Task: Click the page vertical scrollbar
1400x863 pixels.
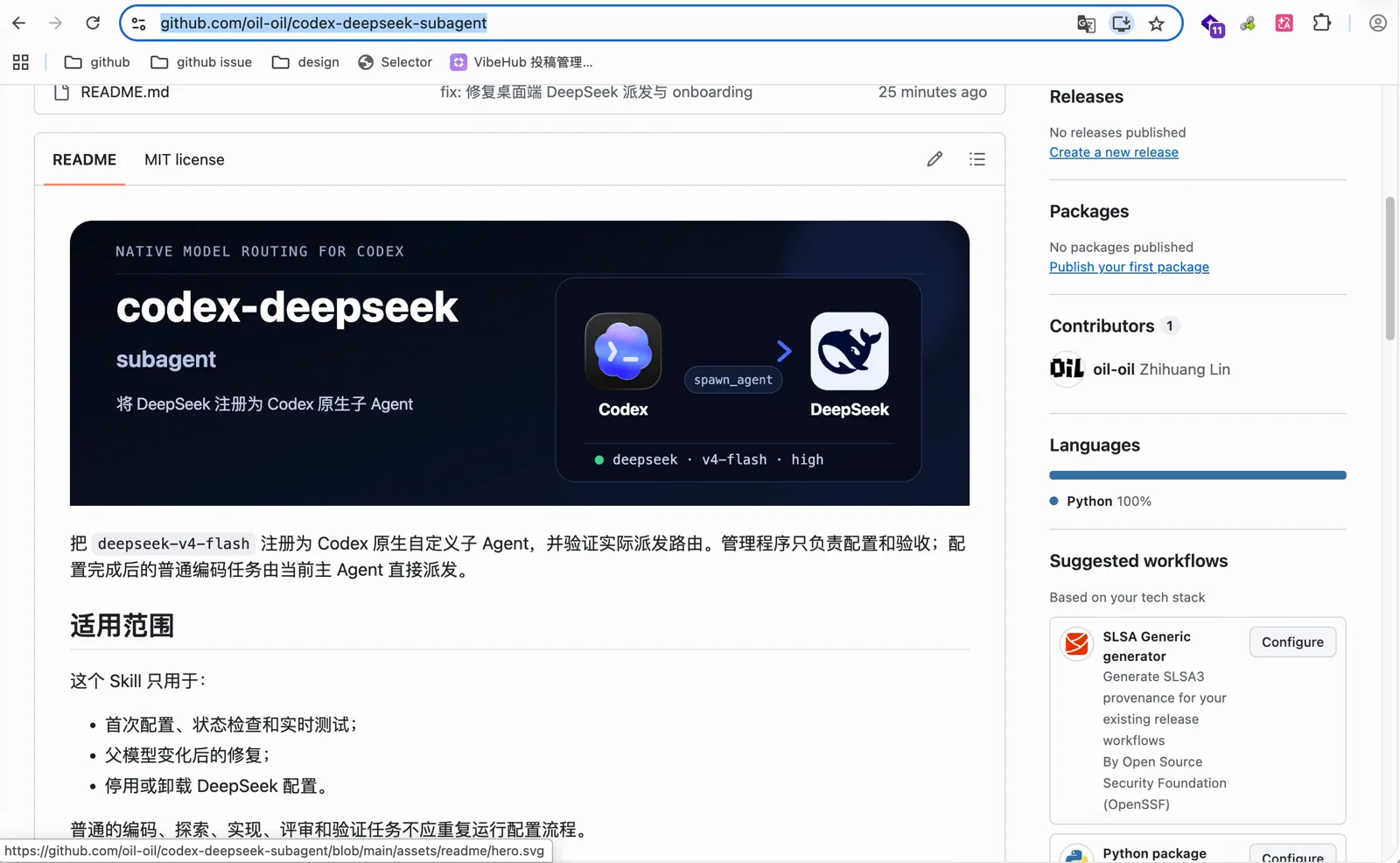Action: [x=1389, y=268]
